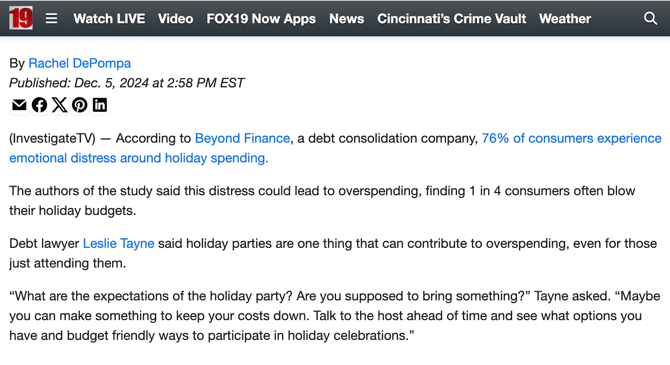Open Watch LIVE in navigation bar
670x365 pixels.
[x=109, y=19]
